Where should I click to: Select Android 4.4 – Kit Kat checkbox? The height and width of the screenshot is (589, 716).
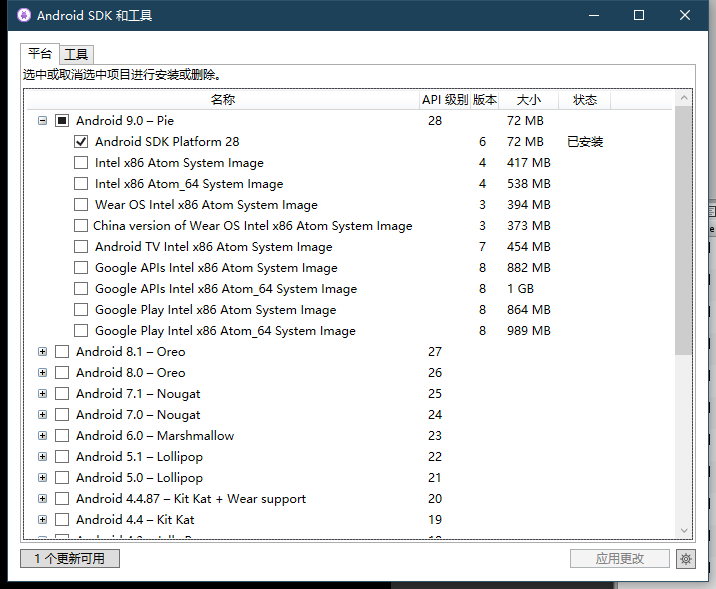[x=62, y=520]
